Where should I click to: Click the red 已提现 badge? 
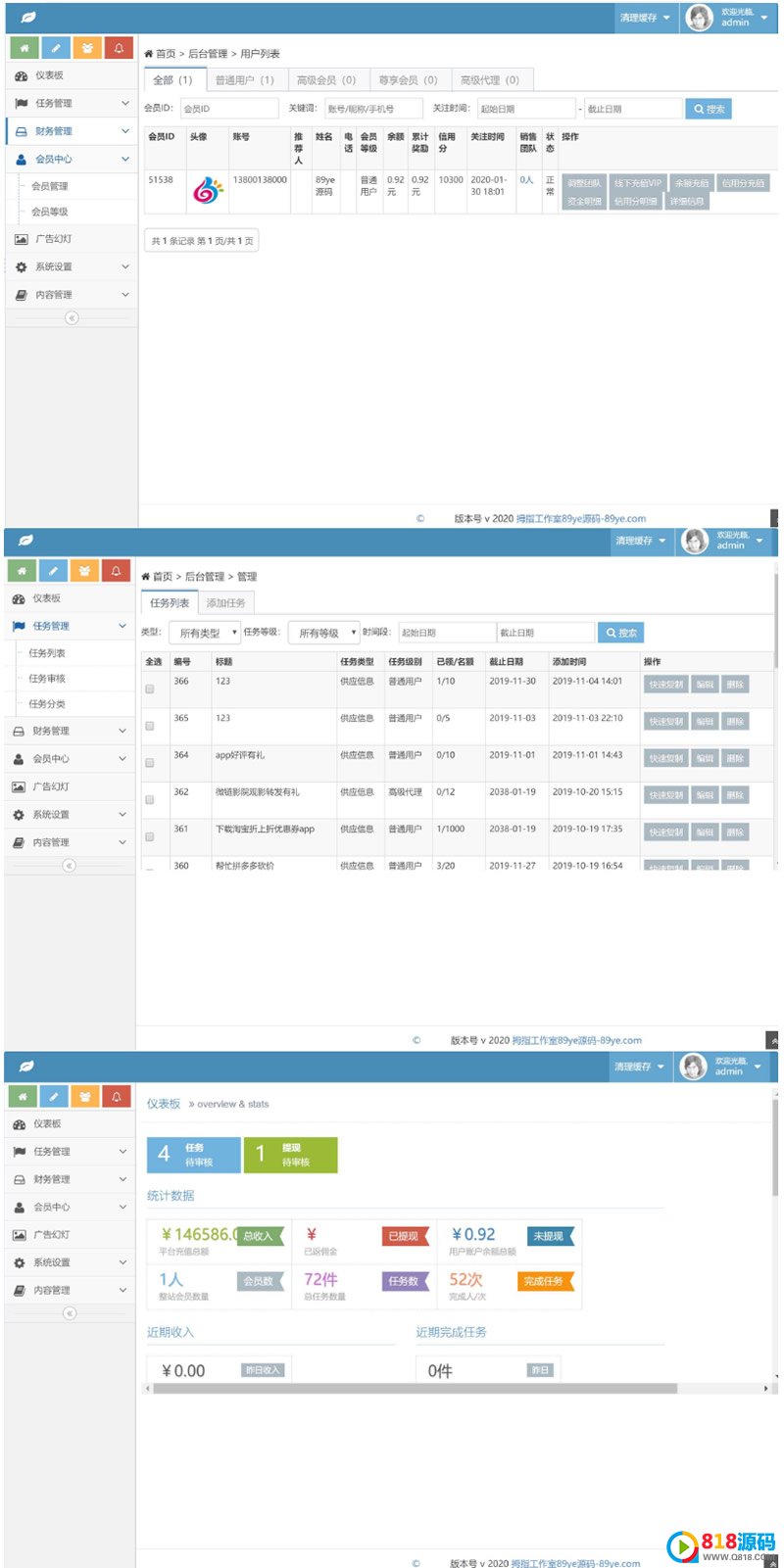point(404,1236)
